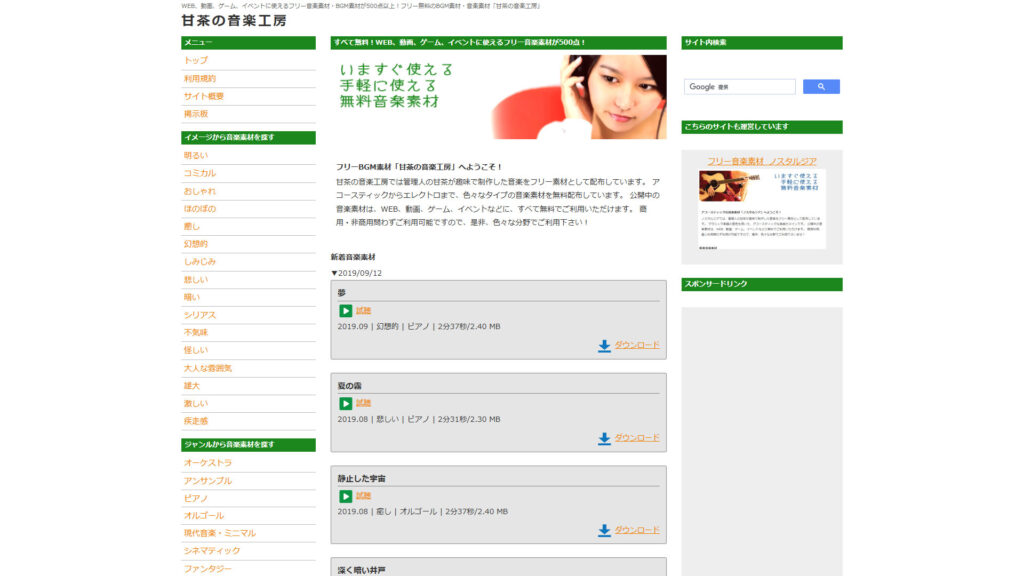Image resolution: width=1024 pixels, height=576 pixels.
Task: Go to トップ menu item
Action: point(195,60)
